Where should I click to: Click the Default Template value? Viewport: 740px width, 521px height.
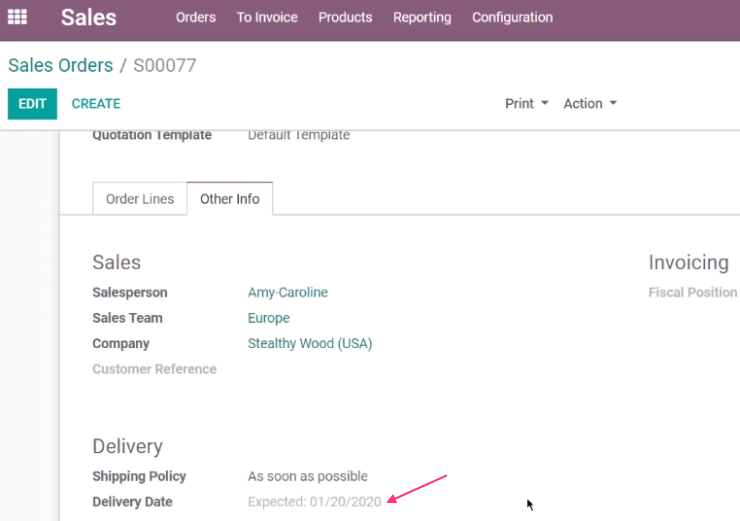[299, 135]
